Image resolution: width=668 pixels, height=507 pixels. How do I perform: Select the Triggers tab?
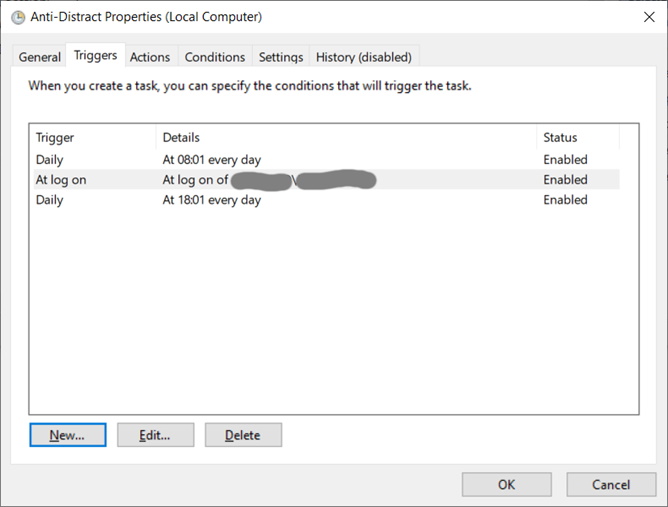pyautogui.click(x=95, y=56)
